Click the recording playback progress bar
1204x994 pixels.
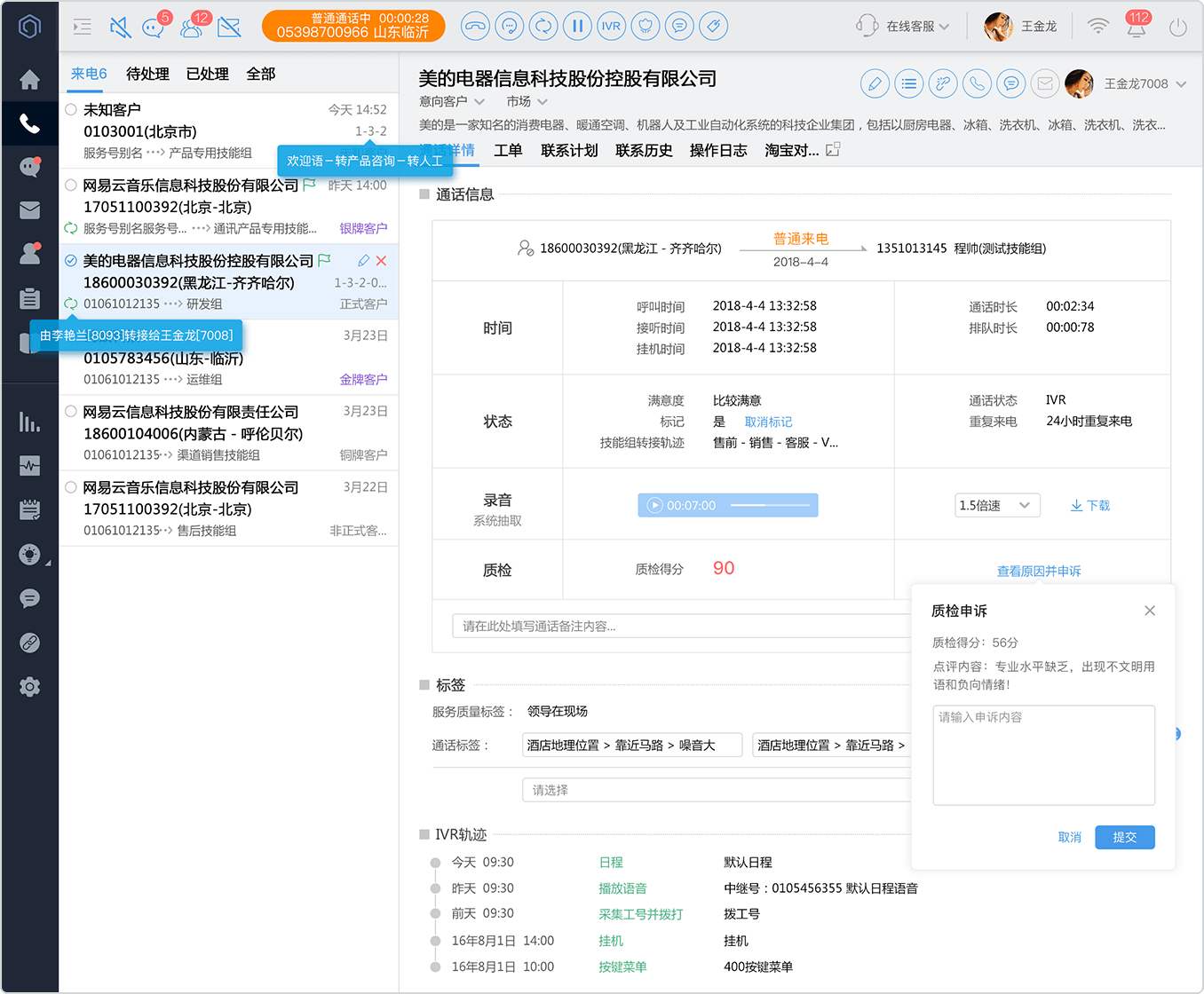(770, 505)
